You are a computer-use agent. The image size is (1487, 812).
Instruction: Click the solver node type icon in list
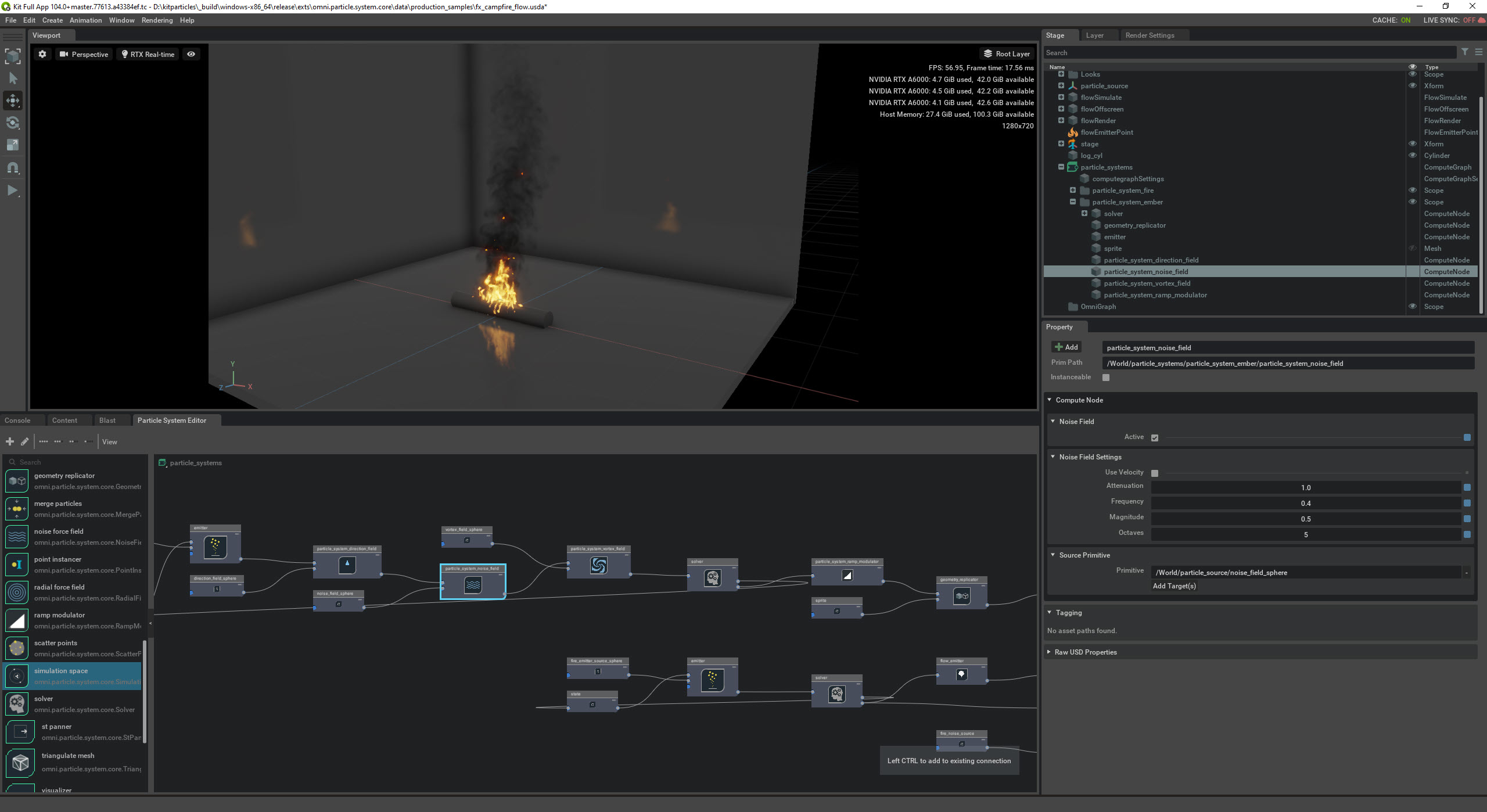click(x=17, y=704)
